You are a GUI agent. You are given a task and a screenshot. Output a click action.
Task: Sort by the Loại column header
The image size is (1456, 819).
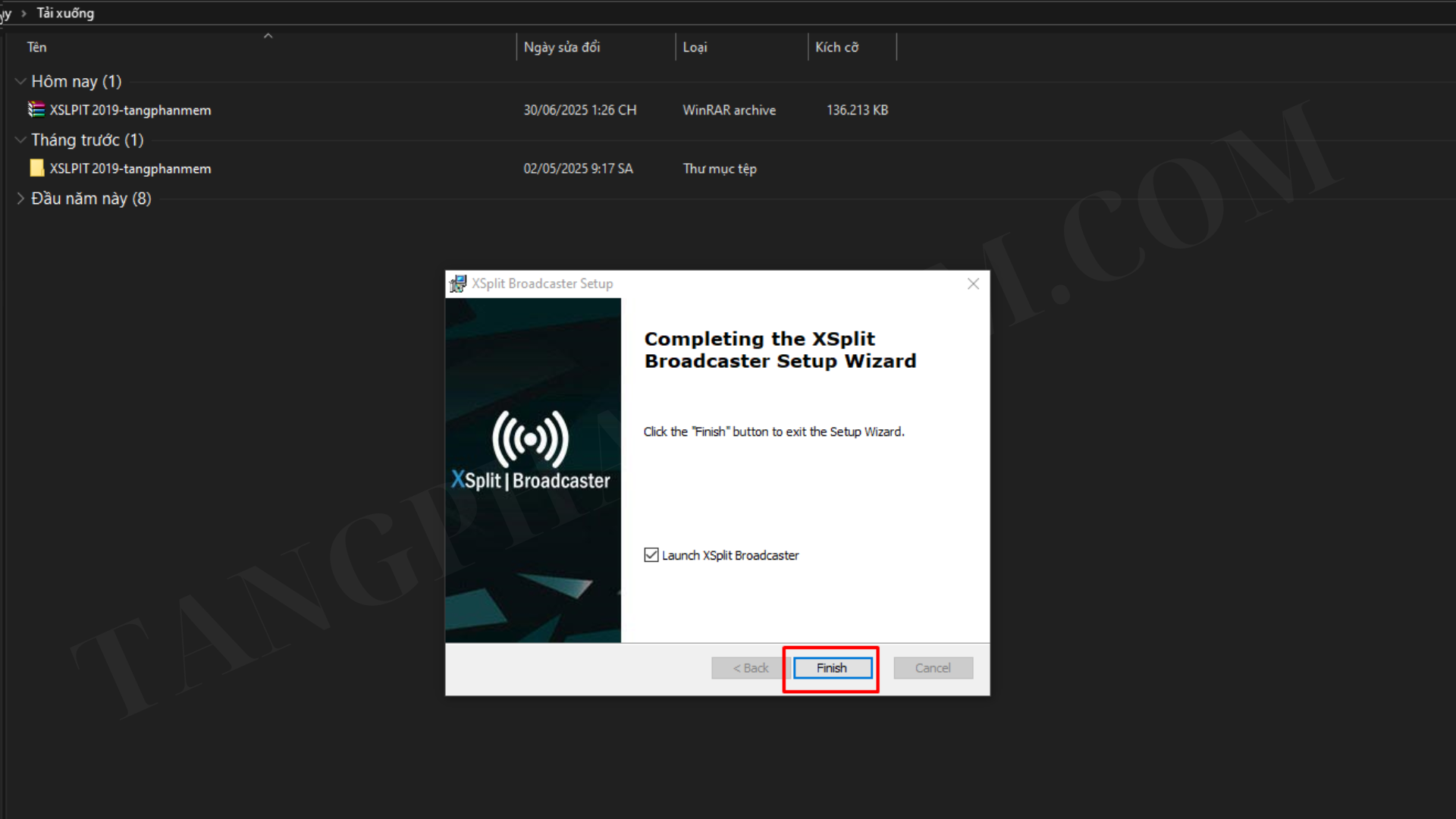click(695, 47)
